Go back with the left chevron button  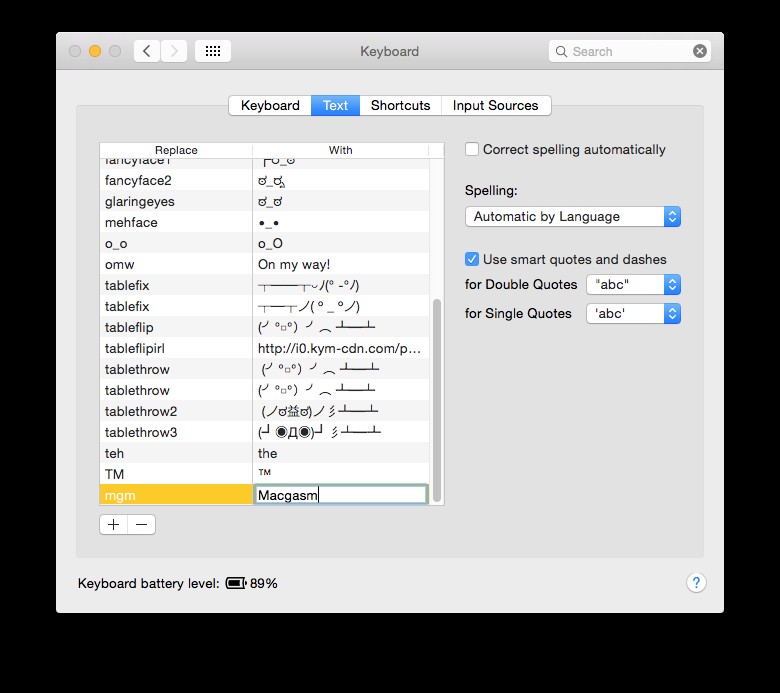(147, 51)
